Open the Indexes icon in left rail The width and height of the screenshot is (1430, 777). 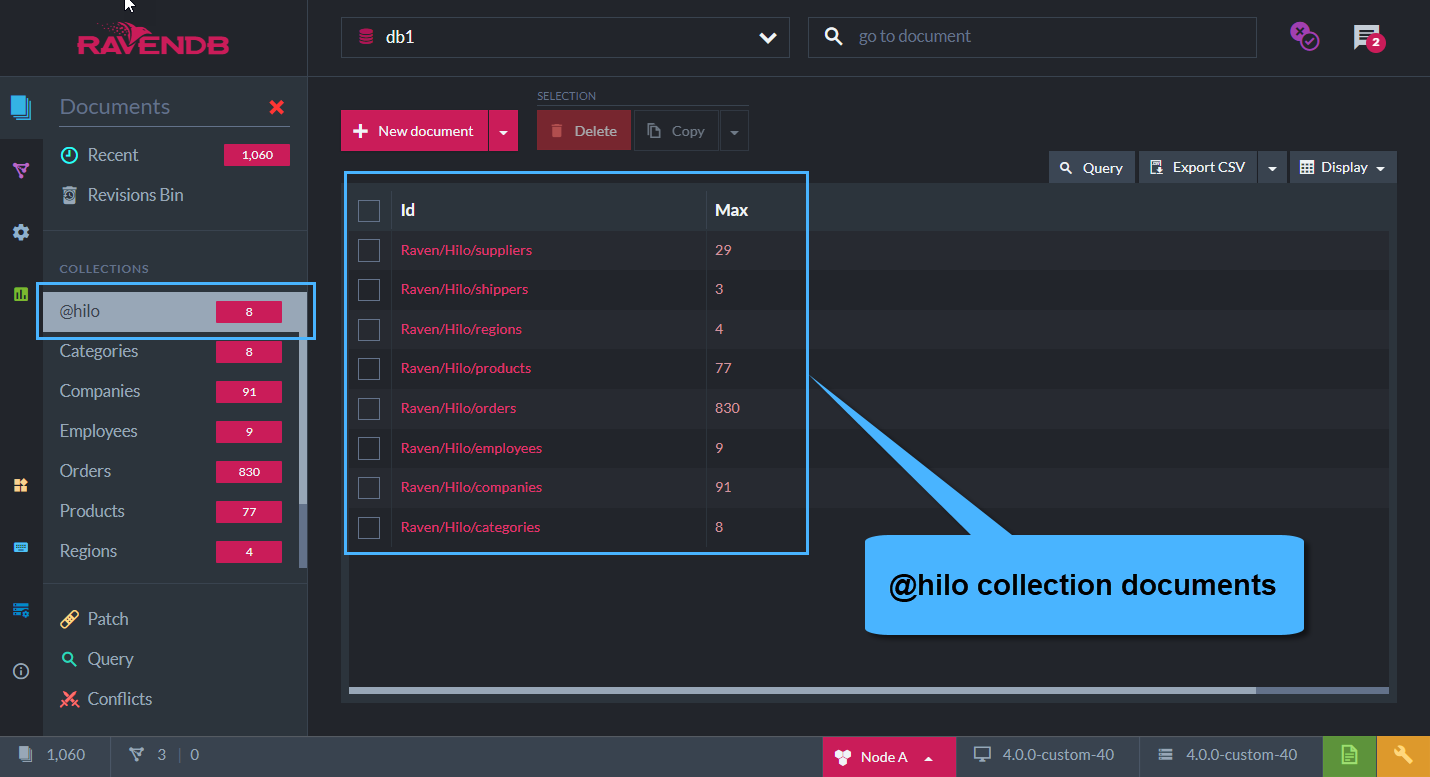[21, 170]
